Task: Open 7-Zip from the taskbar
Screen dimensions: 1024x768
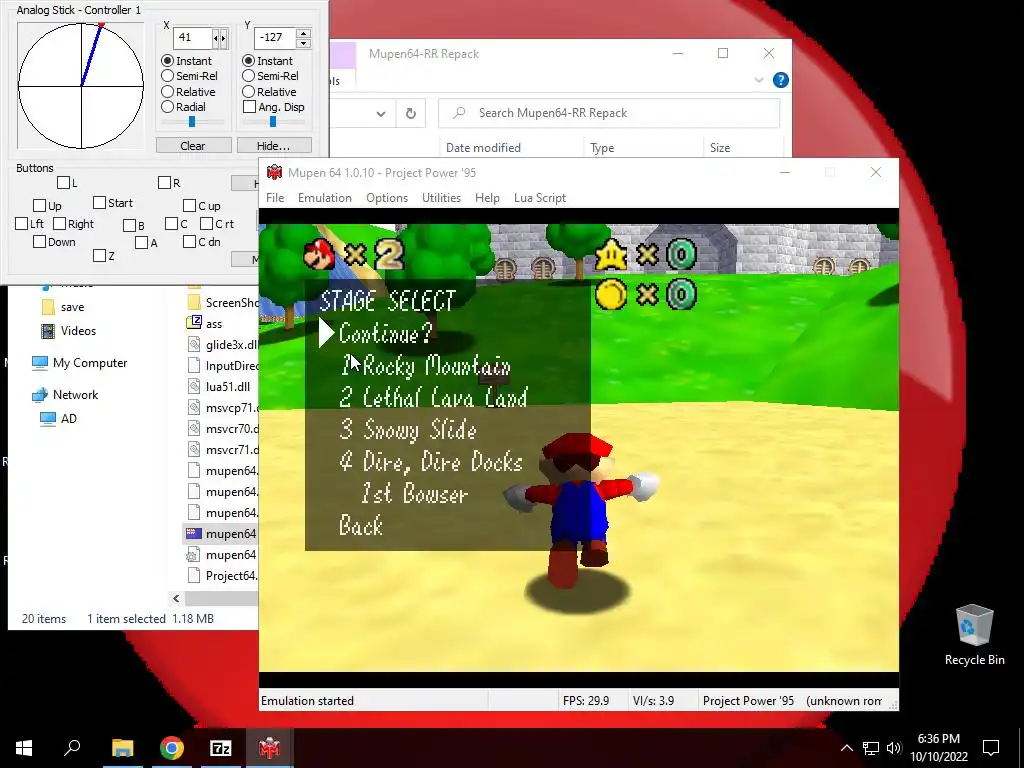Action: point(221,748)
